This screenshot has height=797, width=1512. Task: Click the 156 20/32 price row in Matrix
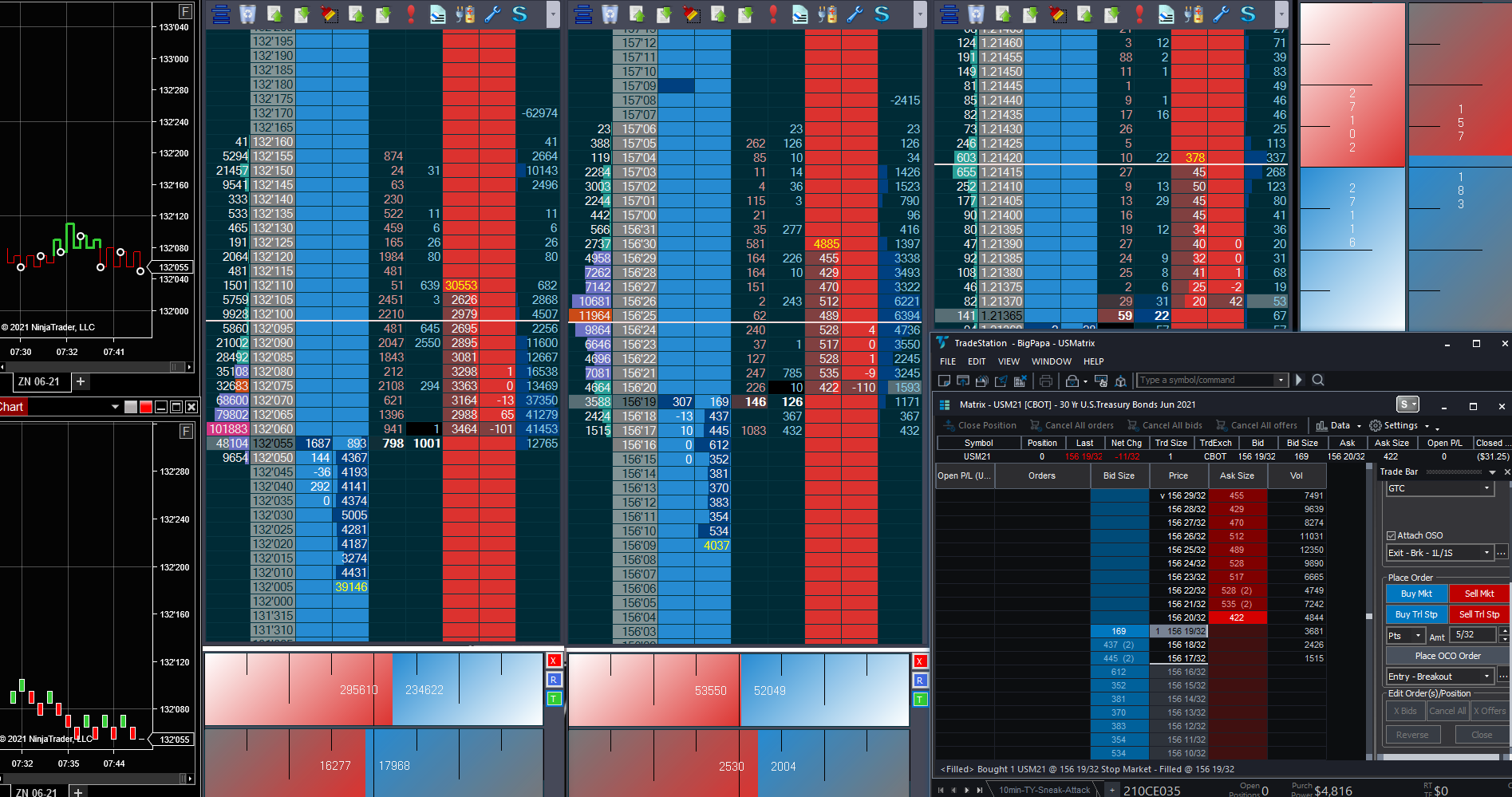pos(1178,617)
